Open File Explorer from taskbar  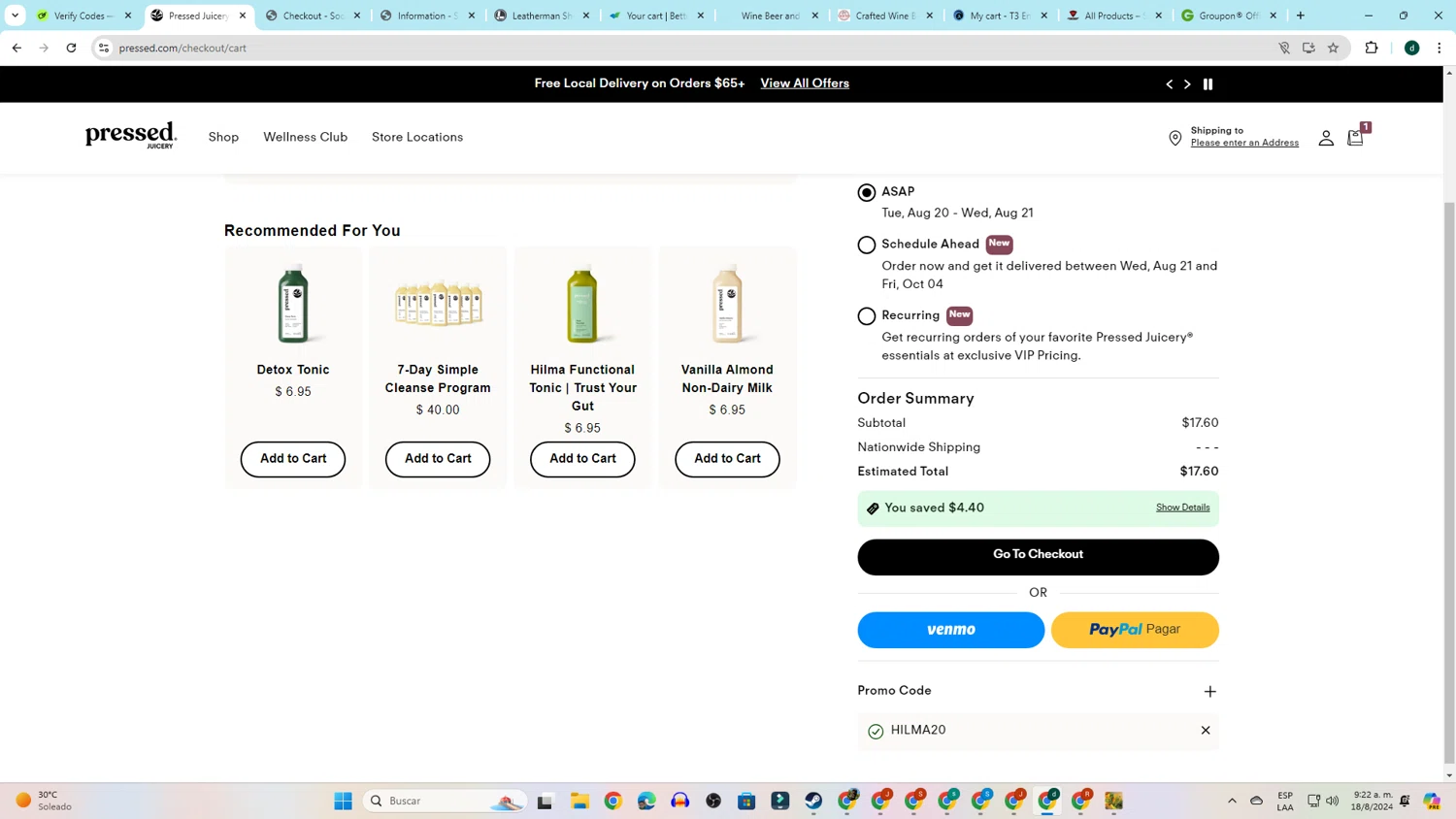[x=579, y=801]
